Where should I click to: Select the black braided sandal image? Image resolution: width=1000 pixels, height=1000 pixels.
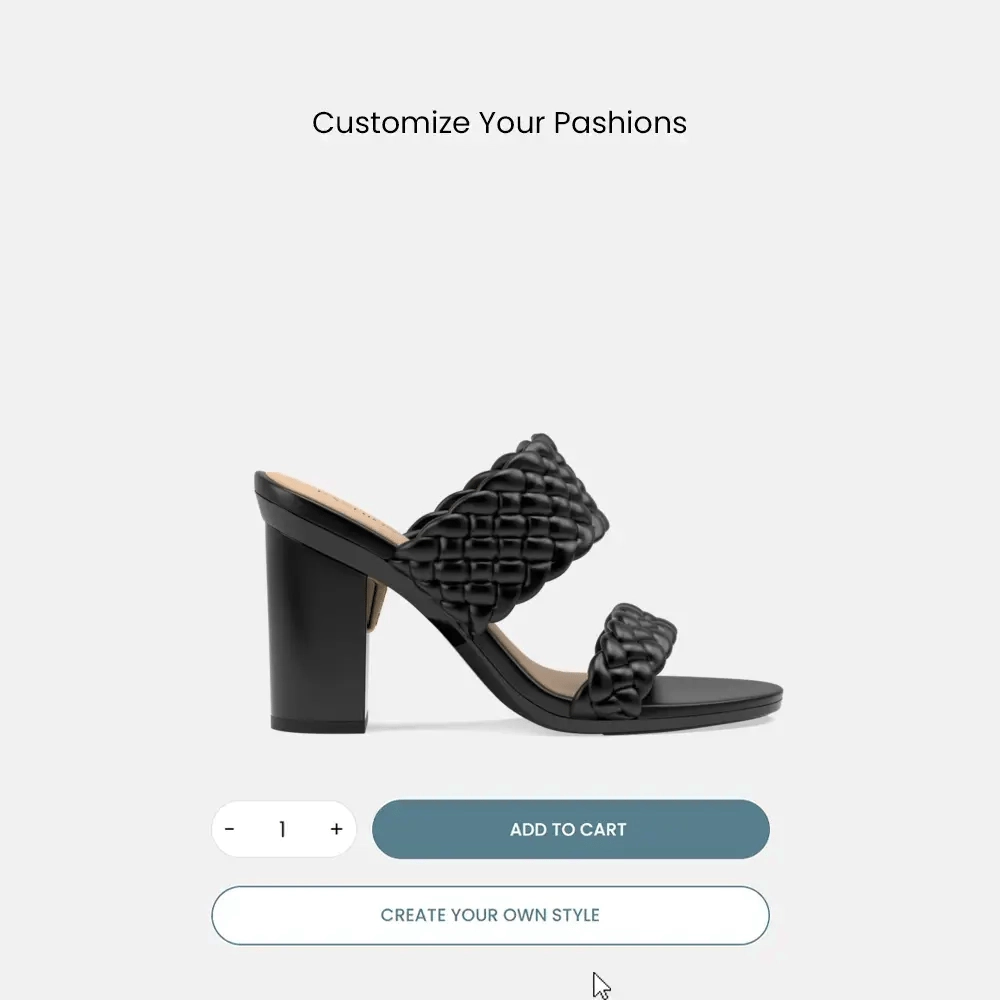(518, 583)
